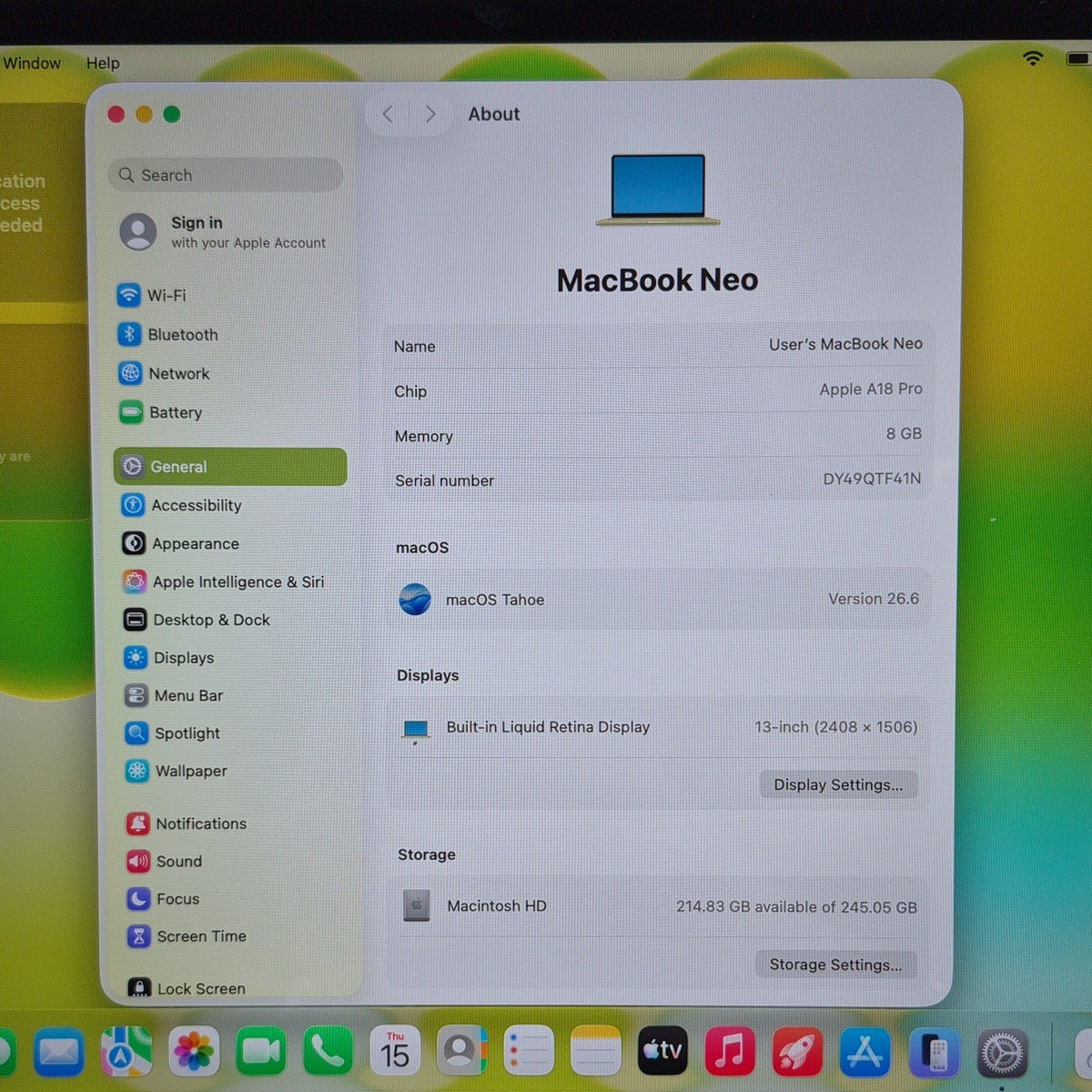
Task: Click the Search field in sidebar
Action: pos(226,175)
